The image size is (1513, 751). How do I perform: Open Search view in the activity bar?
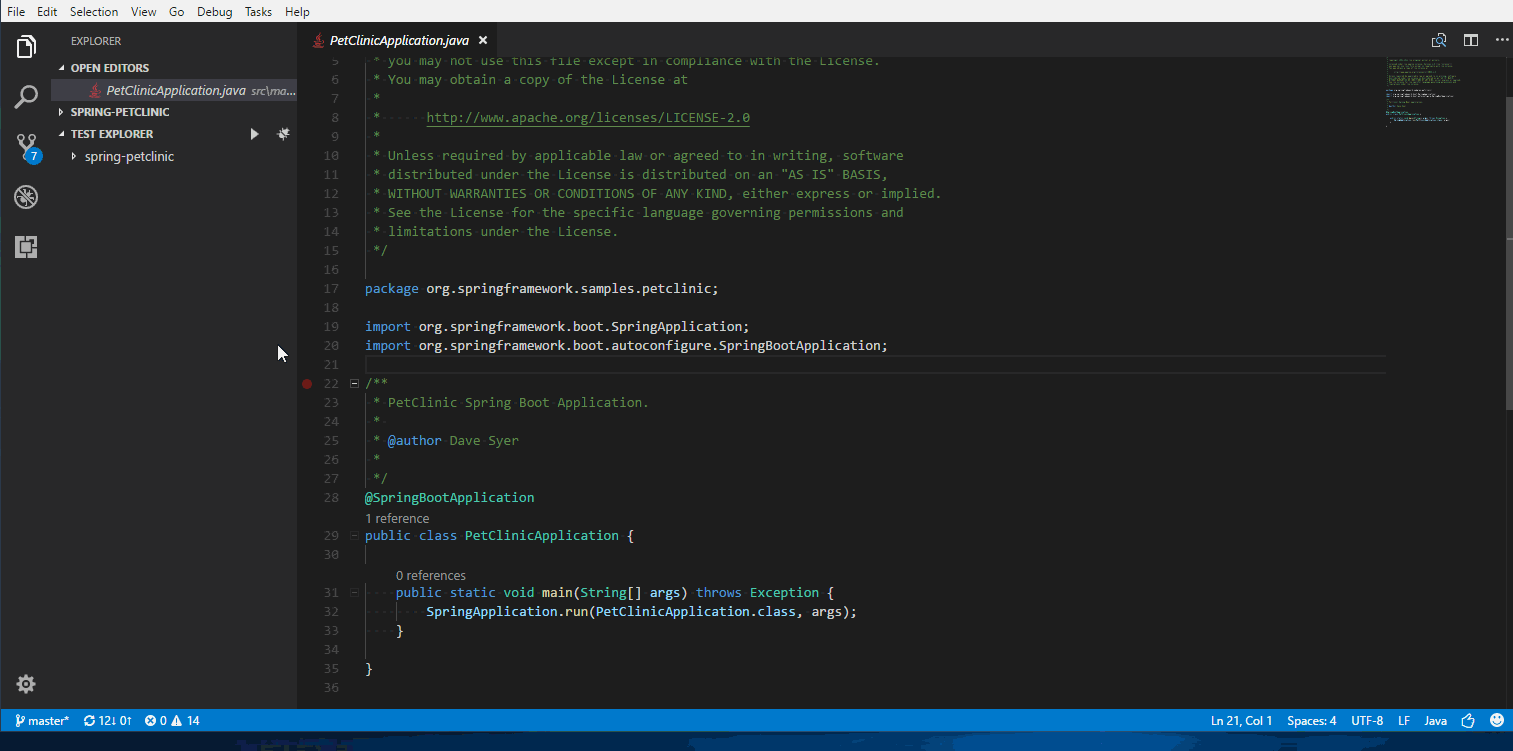pos(26,96)
